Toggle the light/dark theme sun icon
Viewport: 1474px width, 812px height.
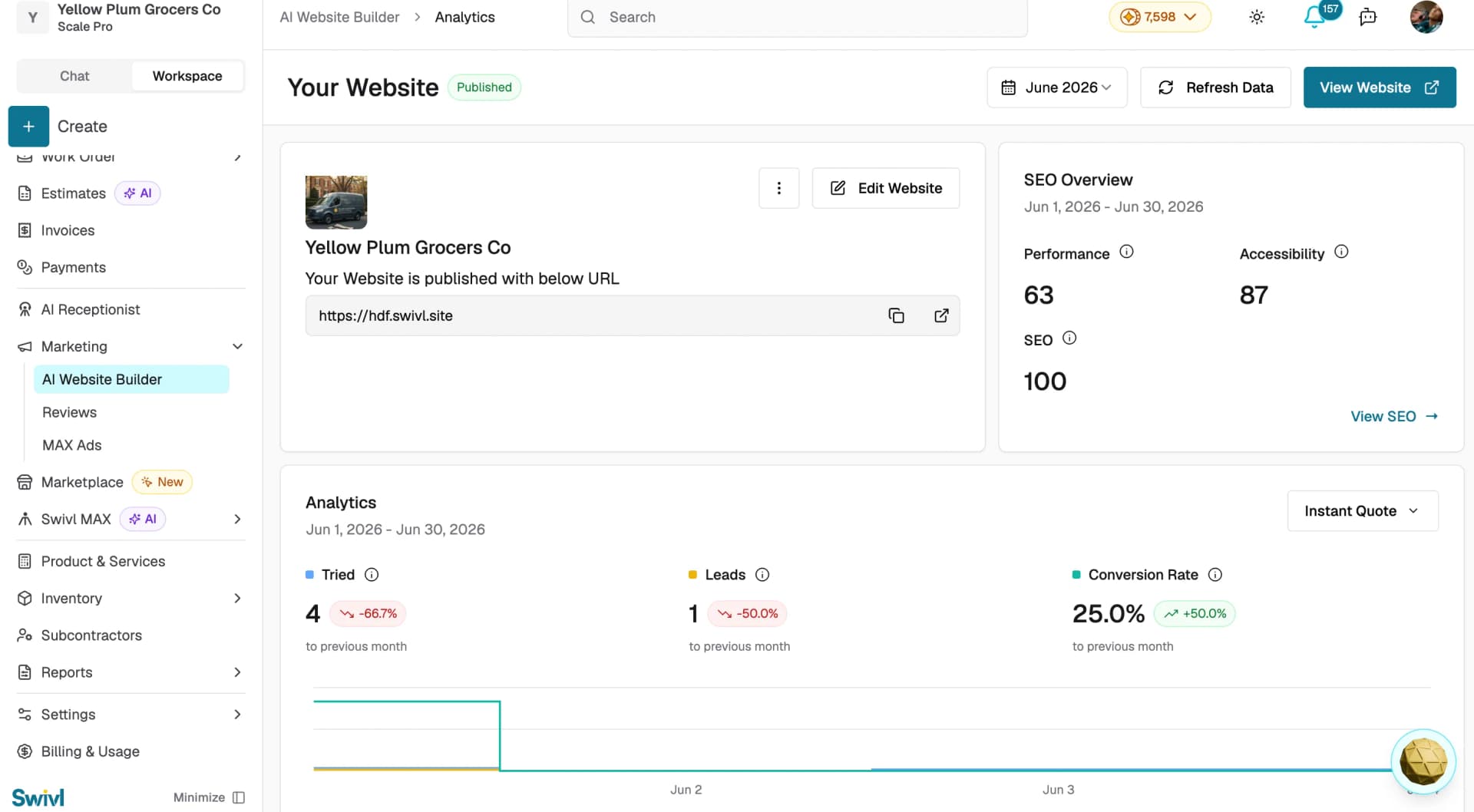coord(1257,17)
